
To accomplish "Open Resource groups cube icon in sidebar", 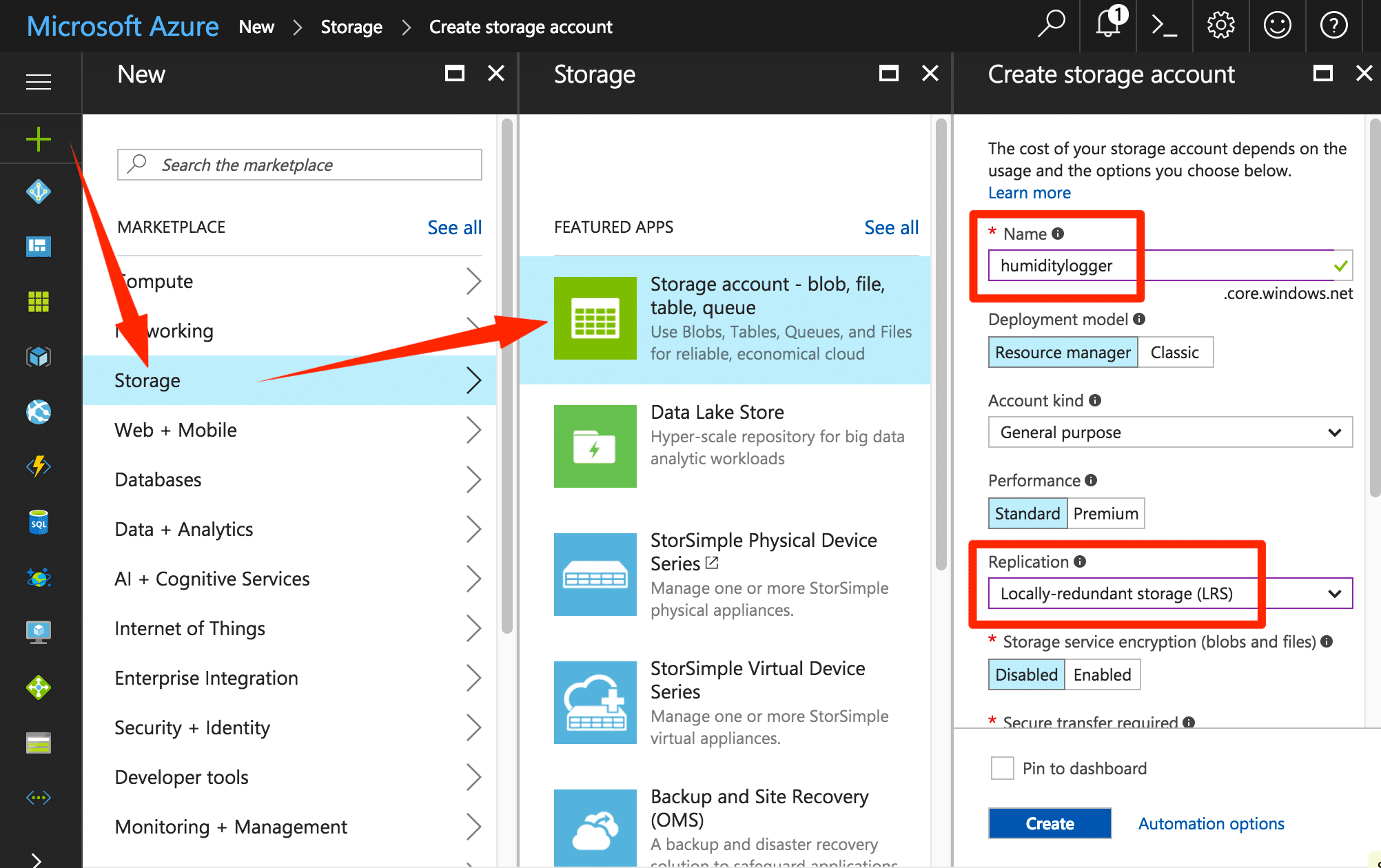I will tap(39, 356).
